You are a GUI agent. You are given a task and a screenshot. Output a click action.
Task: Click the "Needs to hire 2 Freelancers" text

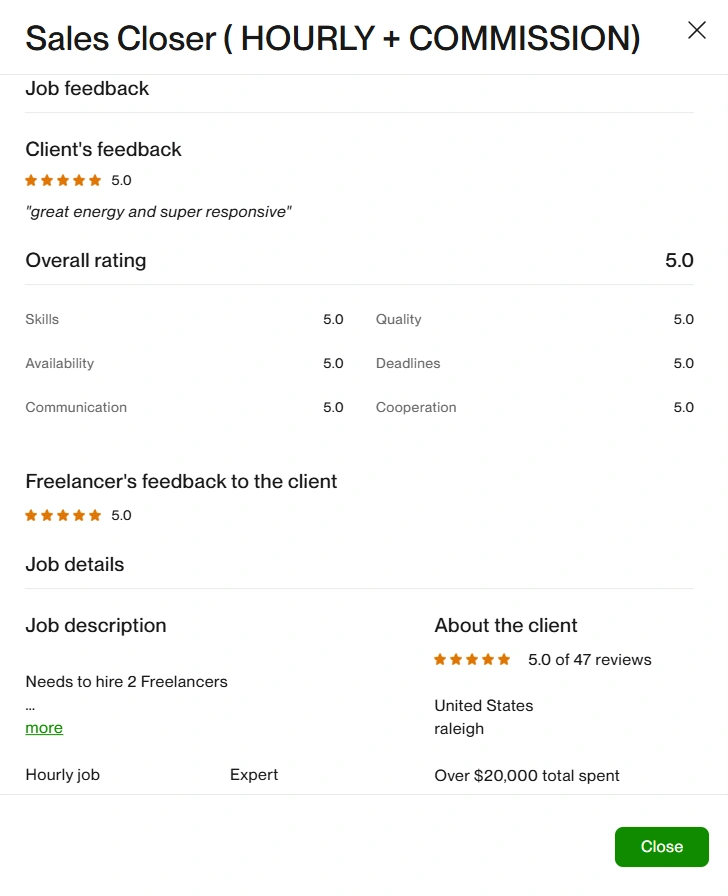click(x=126, y=682)
